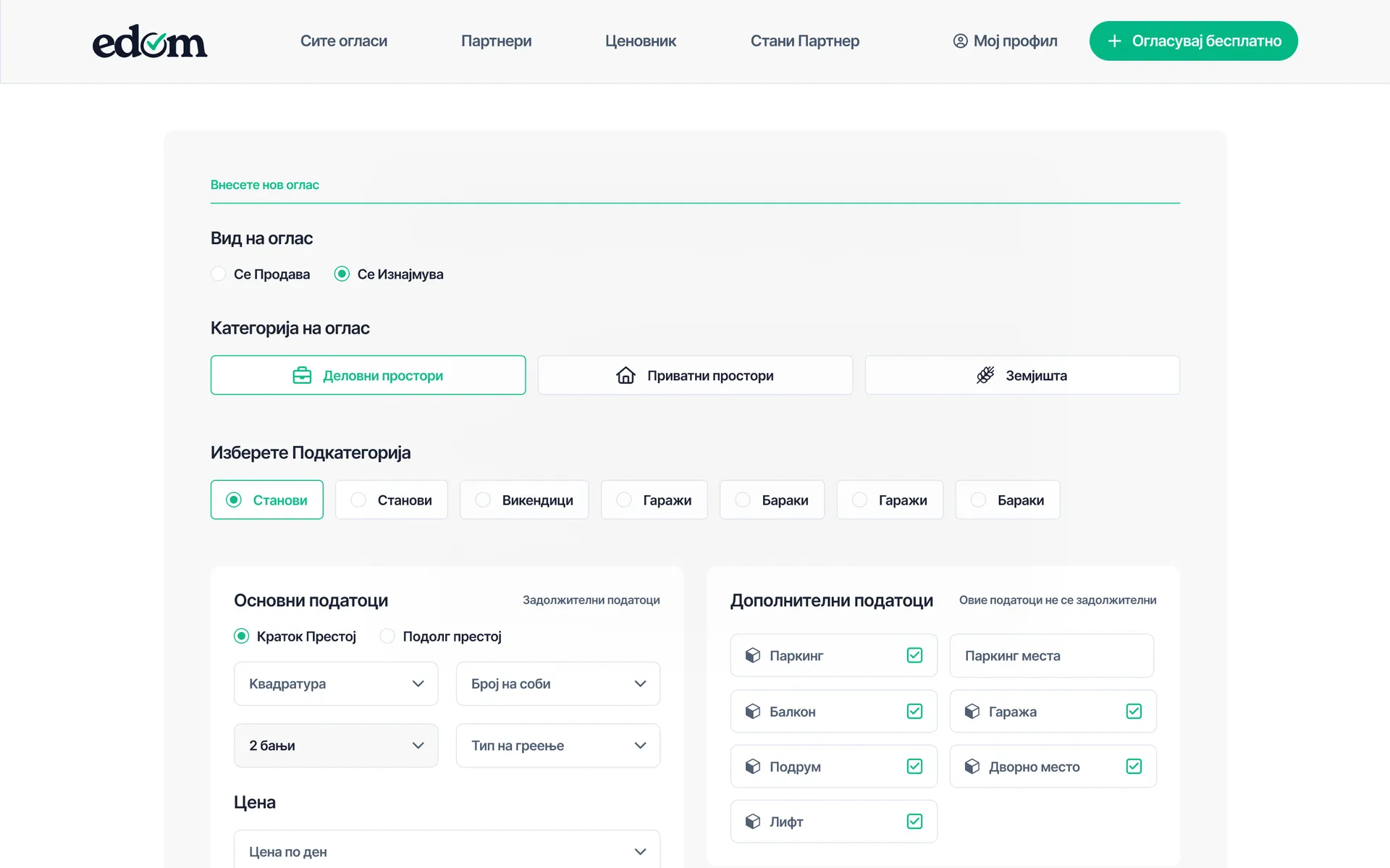This screenshot has height=868, width=1390.
Task: Click the wheat icon in Земјишта
Action: click(985, 375)
